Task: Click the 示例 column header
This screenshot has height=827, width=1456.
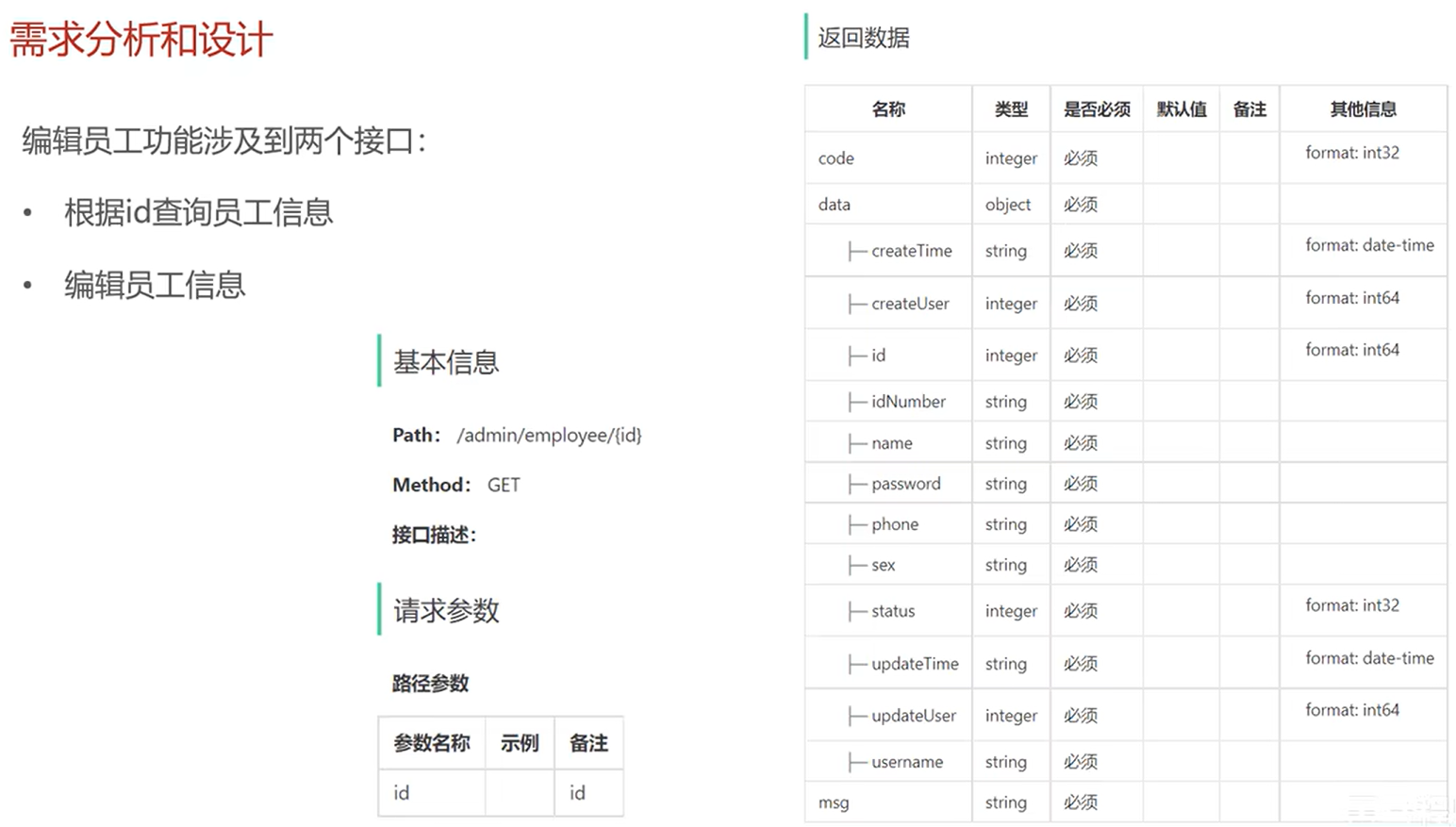Action: [x=520, y=743]
